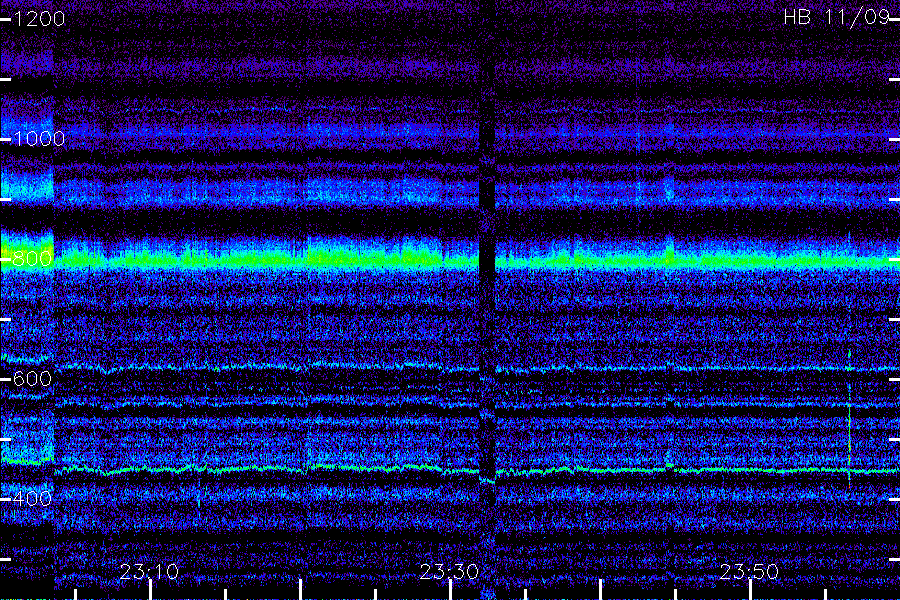Click the HB 11/09 station date label
This screenshot has height=600, width=900.
coord(837,17)
